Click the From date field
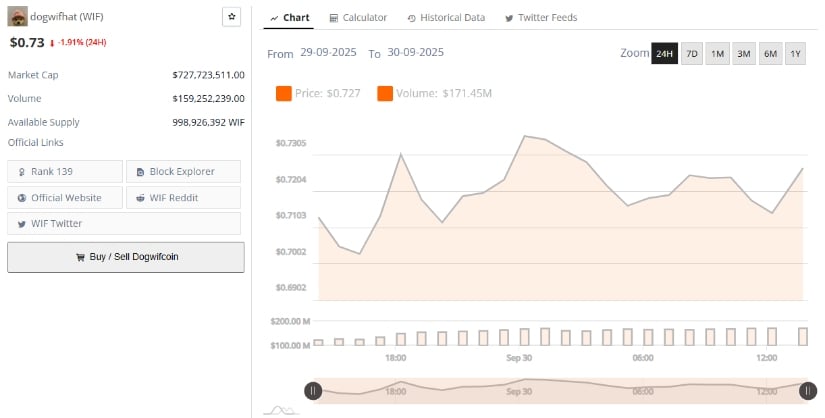 (x=329, y=52)
